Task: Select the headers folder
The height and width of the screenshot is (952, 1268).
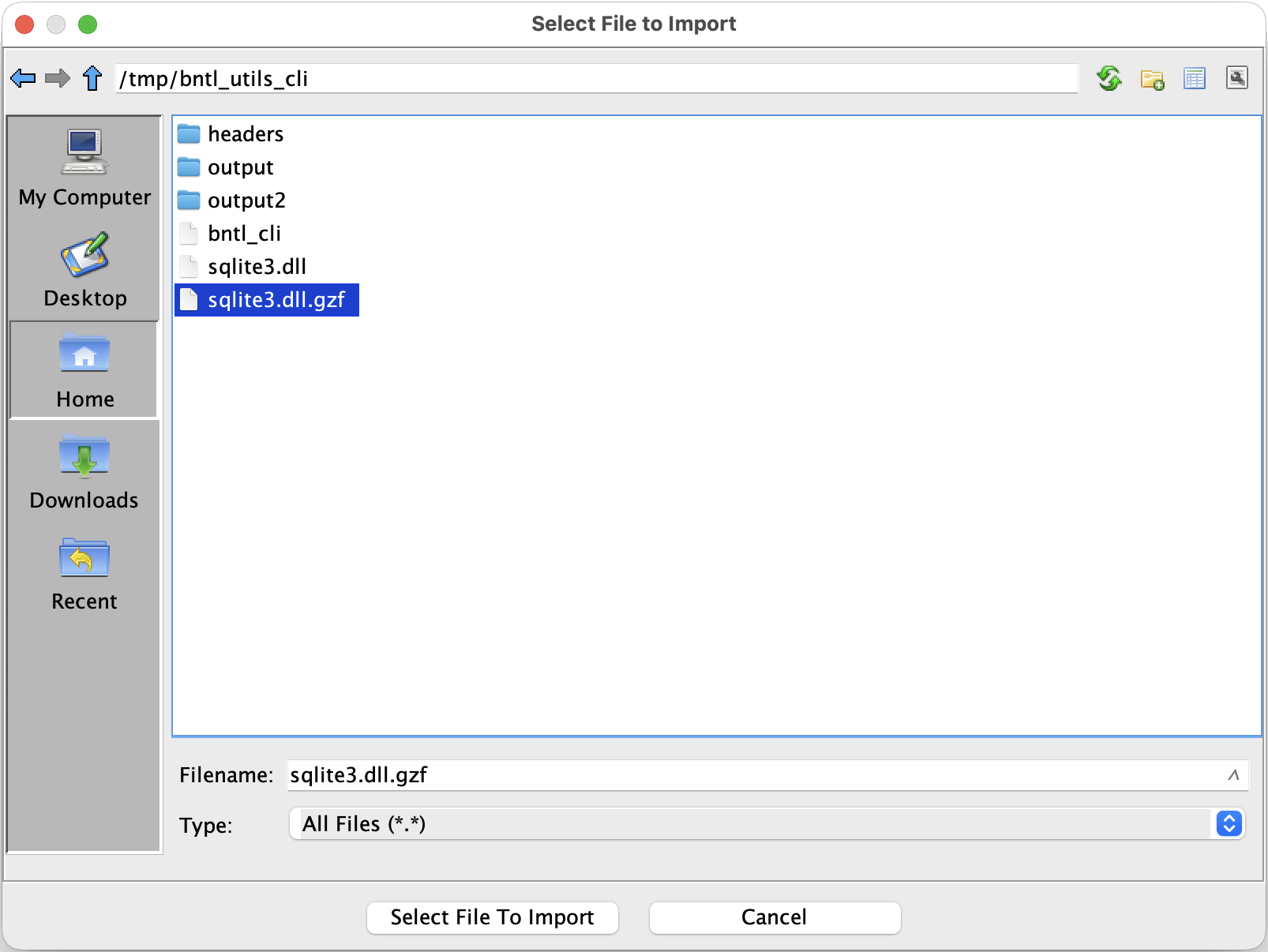Action: pos(246,133)
